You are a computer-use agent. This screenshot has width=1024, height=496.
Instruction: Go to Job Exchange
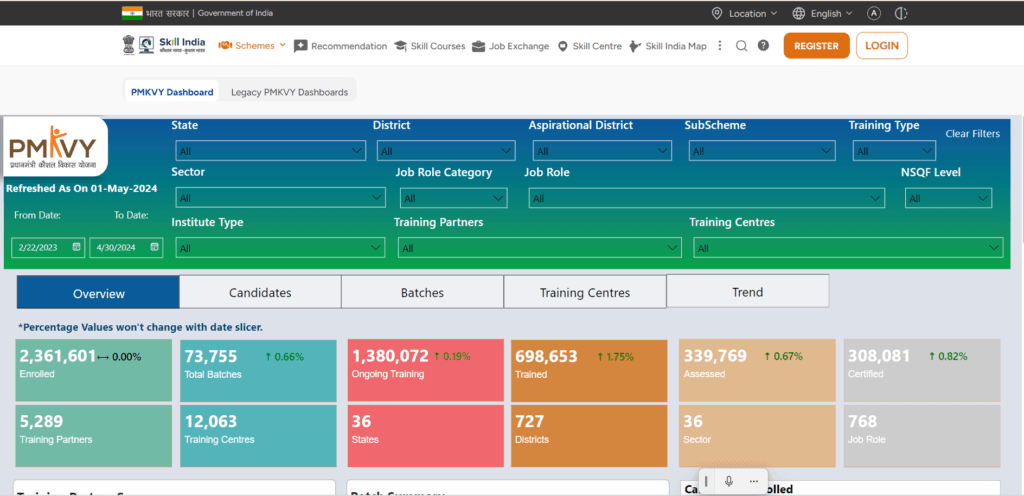[511, 46]
